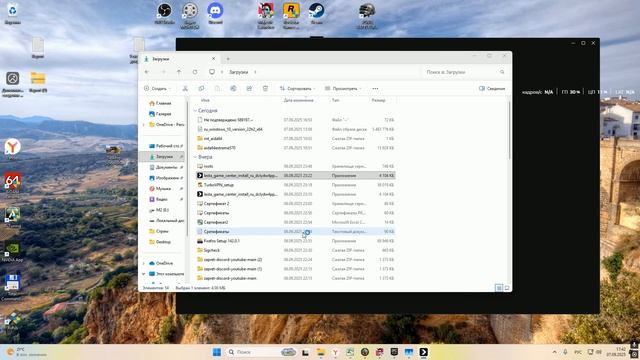The width and height of the screenshot is (640, 360).
Task: Open Документы in the navigation pane
Action: pos(163,167)
